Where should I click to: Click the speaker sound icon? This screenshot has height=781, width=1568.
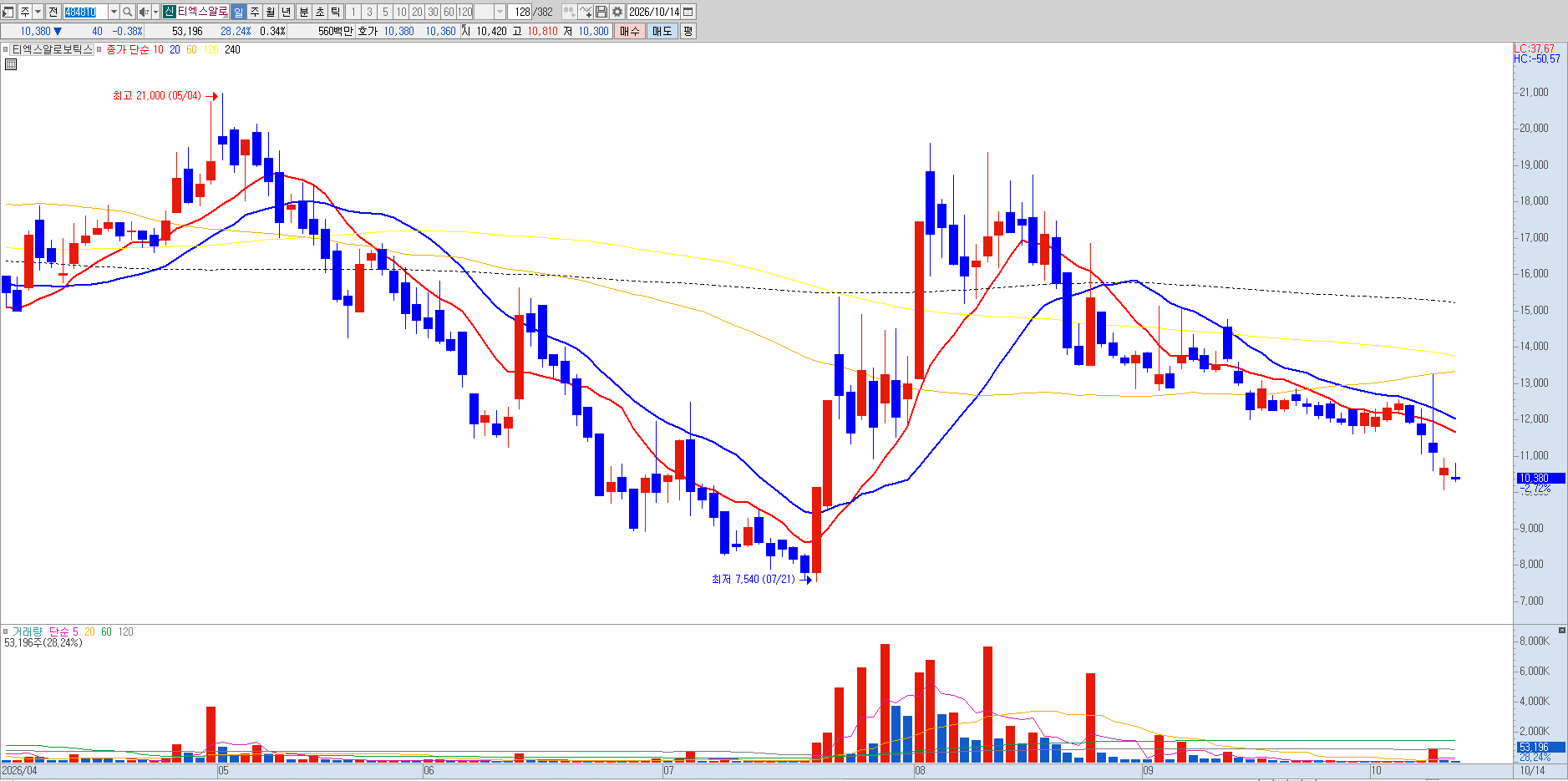coord(144,12)
